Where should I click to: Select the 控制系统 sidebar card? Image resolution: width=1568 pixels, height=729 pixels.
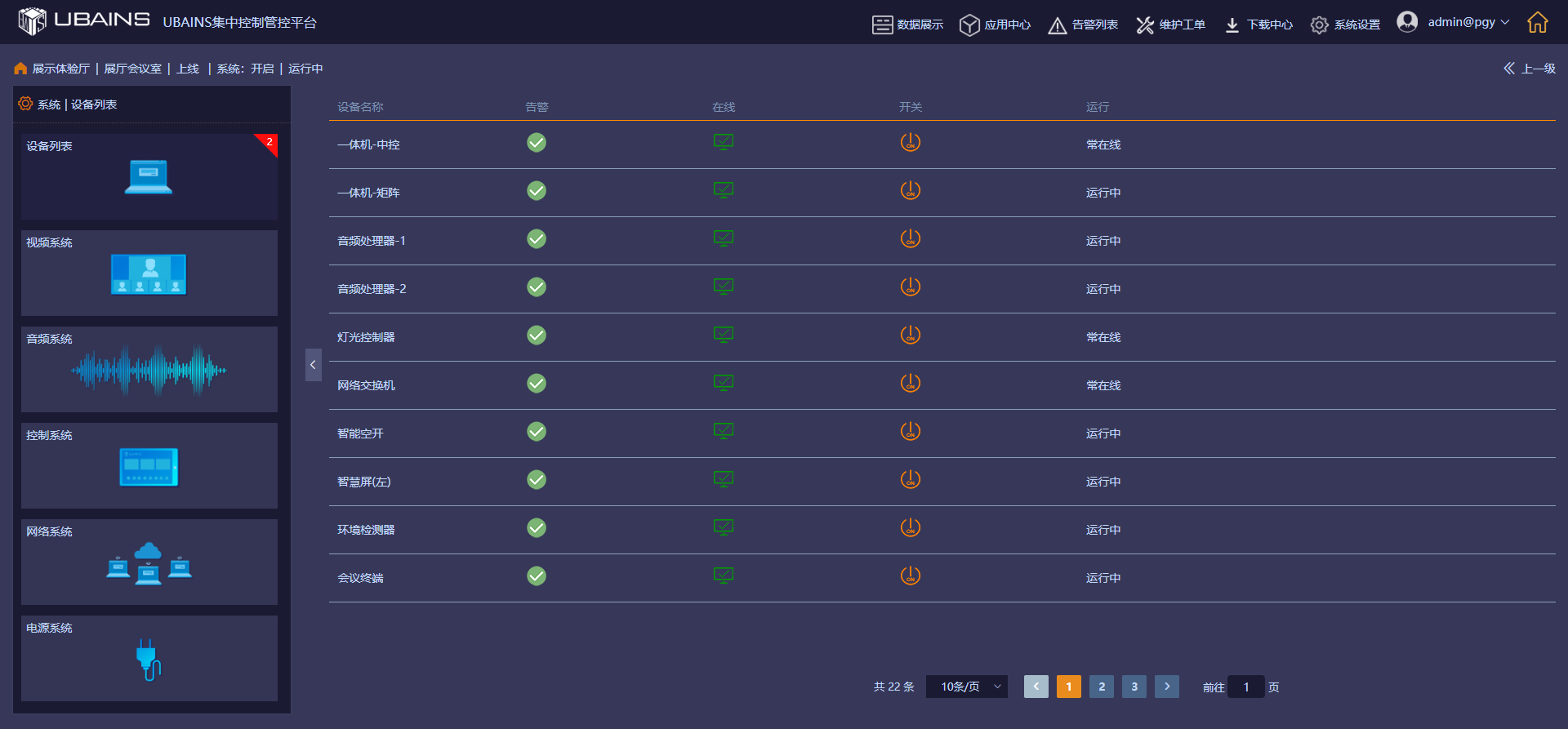149,465
